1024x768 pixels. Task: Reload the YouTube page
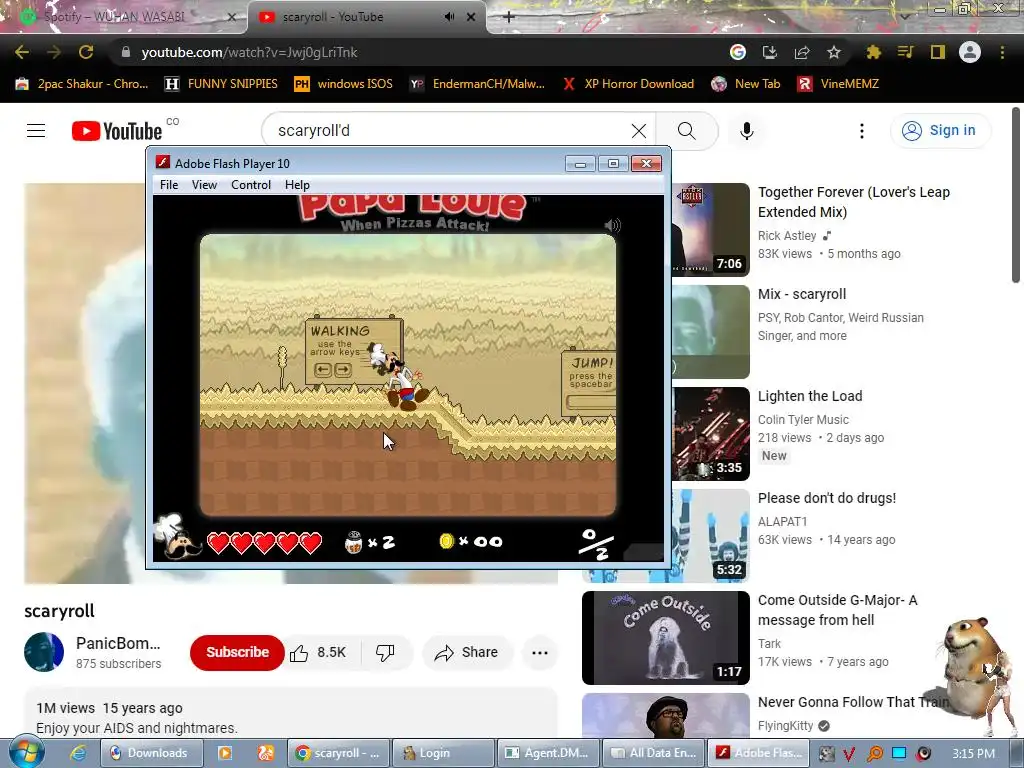pos(86,52)
